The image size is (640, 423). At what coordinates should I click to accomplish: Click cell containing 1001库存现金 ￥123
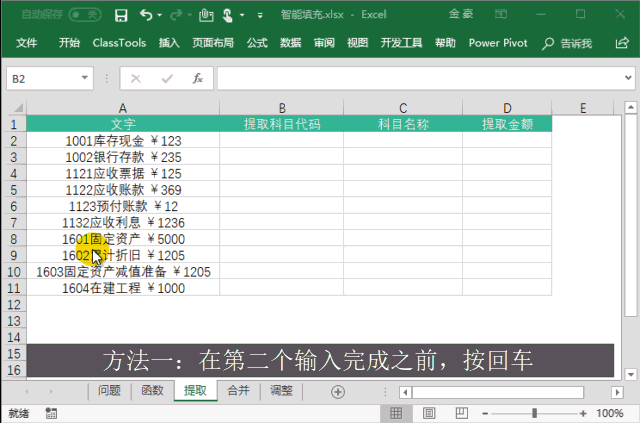point(123,141)
